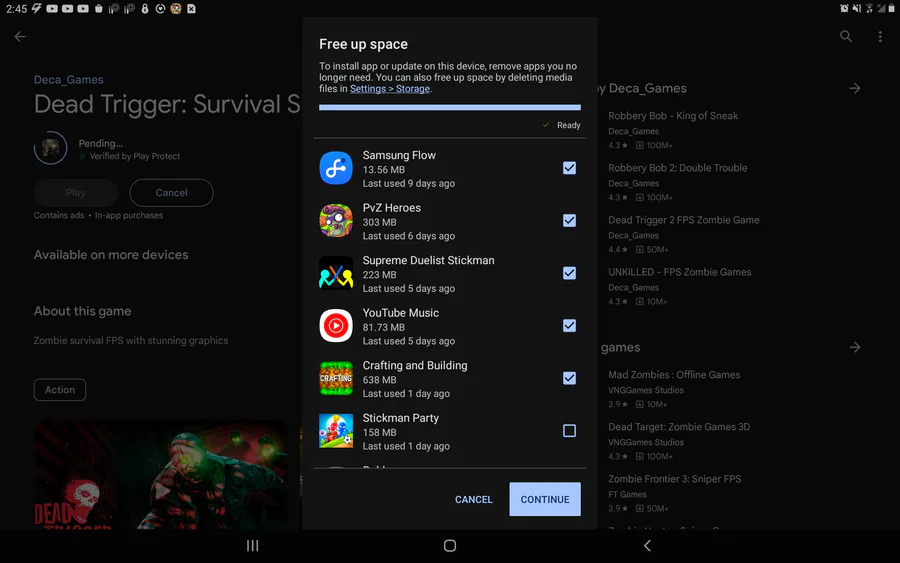This screenshot has height=563, width=900.
Task: Uncheck the Crafting and Building checkbox
Action: point(569,378)
